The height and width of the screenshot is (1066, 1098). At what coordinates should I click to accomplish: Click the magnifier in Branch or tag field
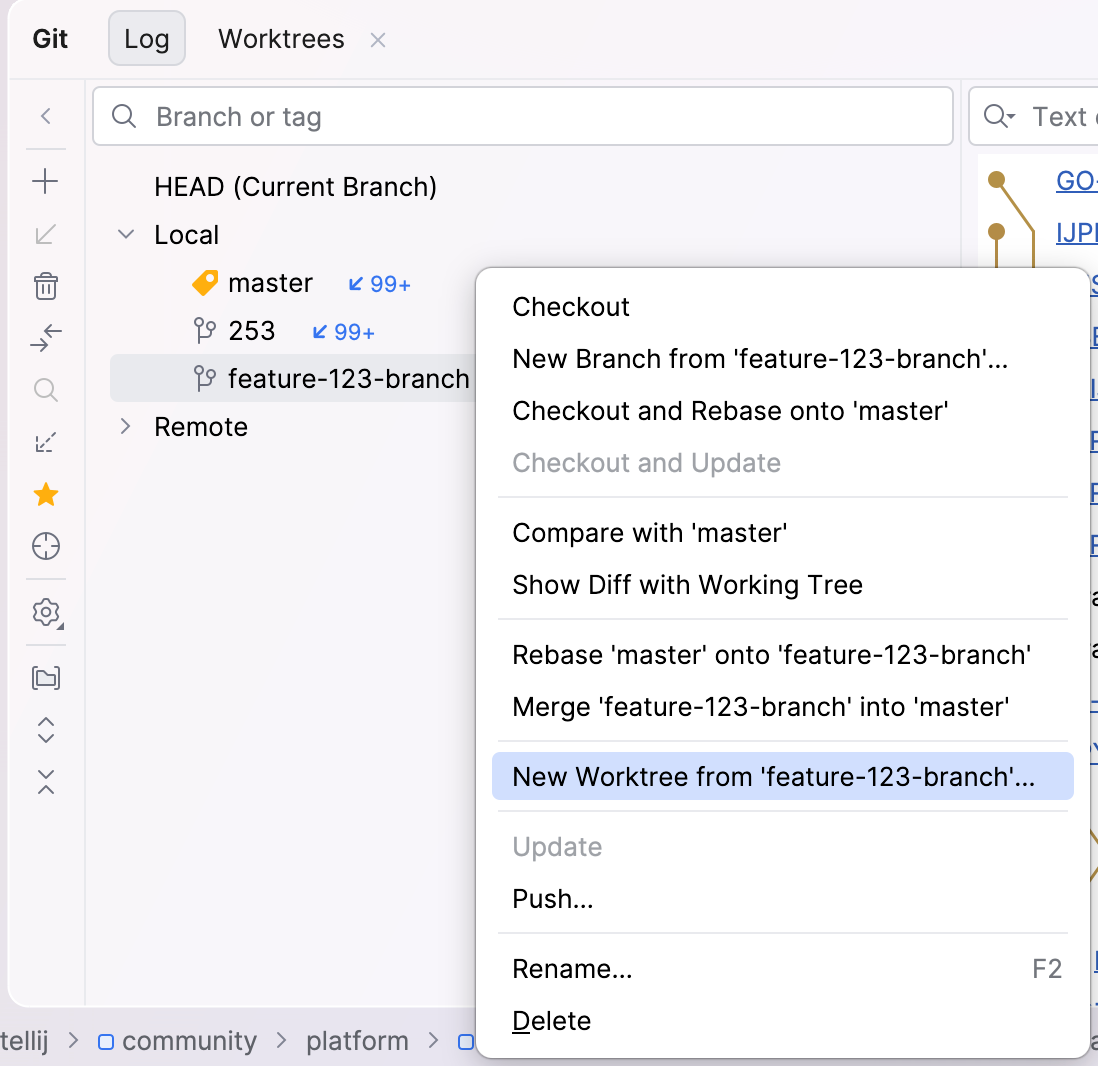click(124, 116)
